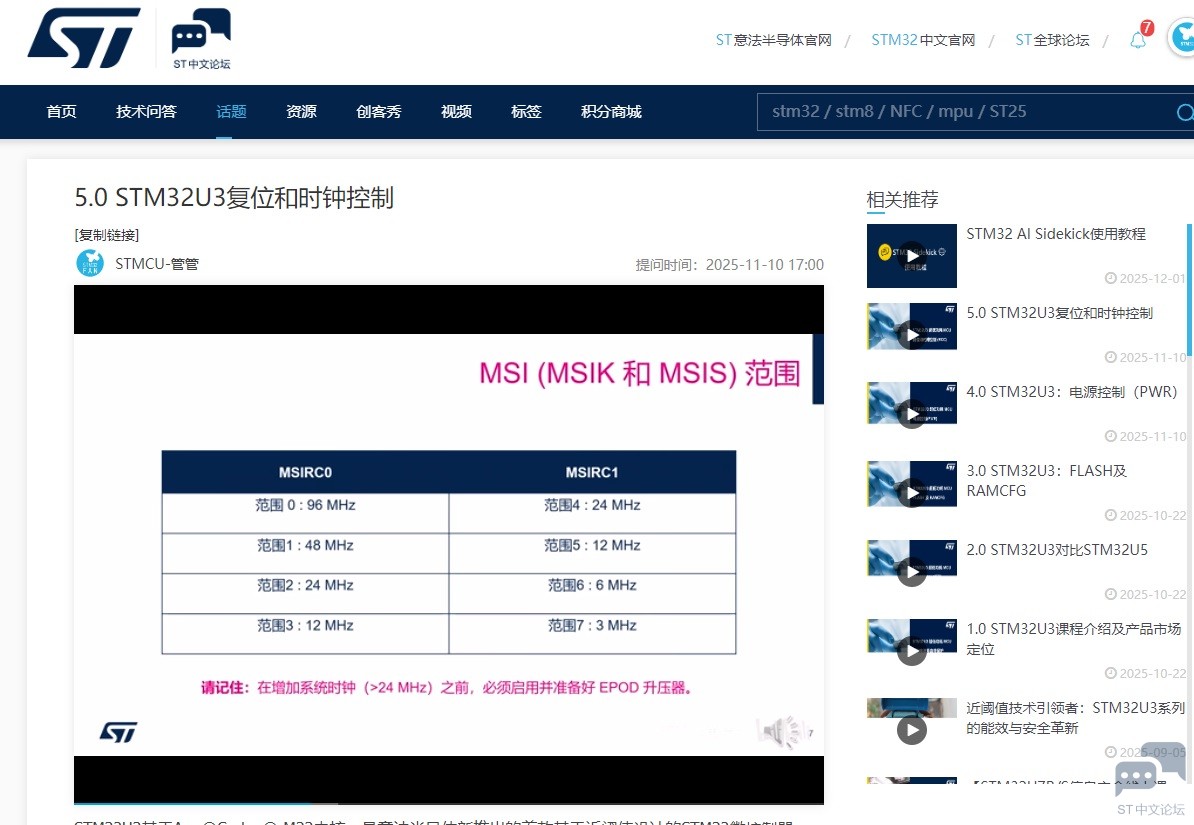Visit the ST全球论坛 link
The image size is (1194, 825).
pos(1052,40)
